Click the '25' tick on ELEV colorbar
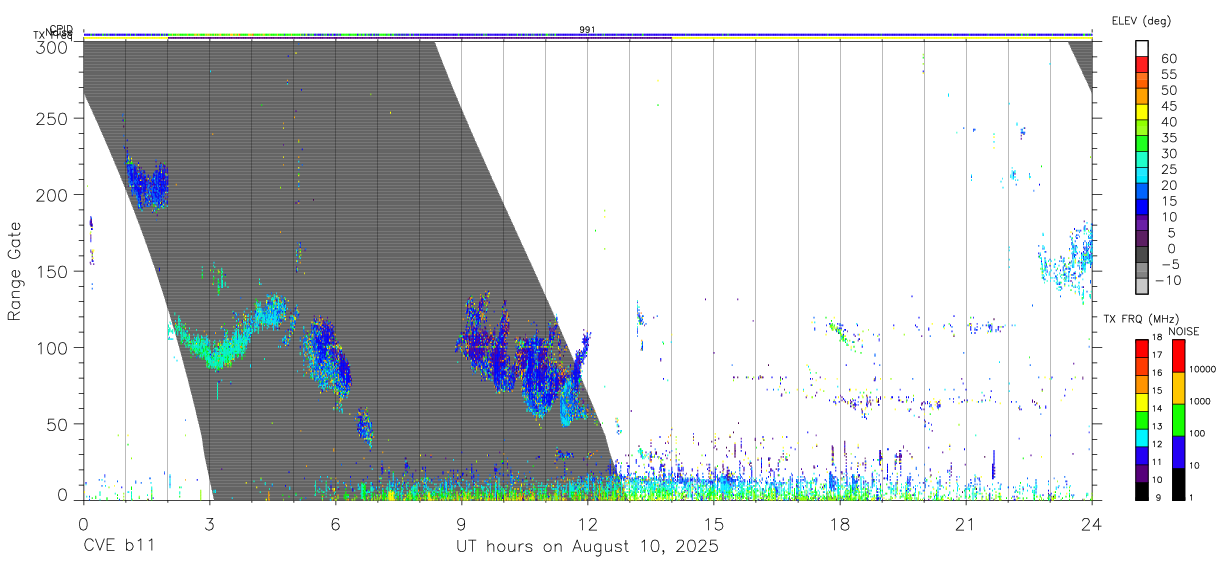Viewport: 1228px width, 567px height. tap(1168, 169)
